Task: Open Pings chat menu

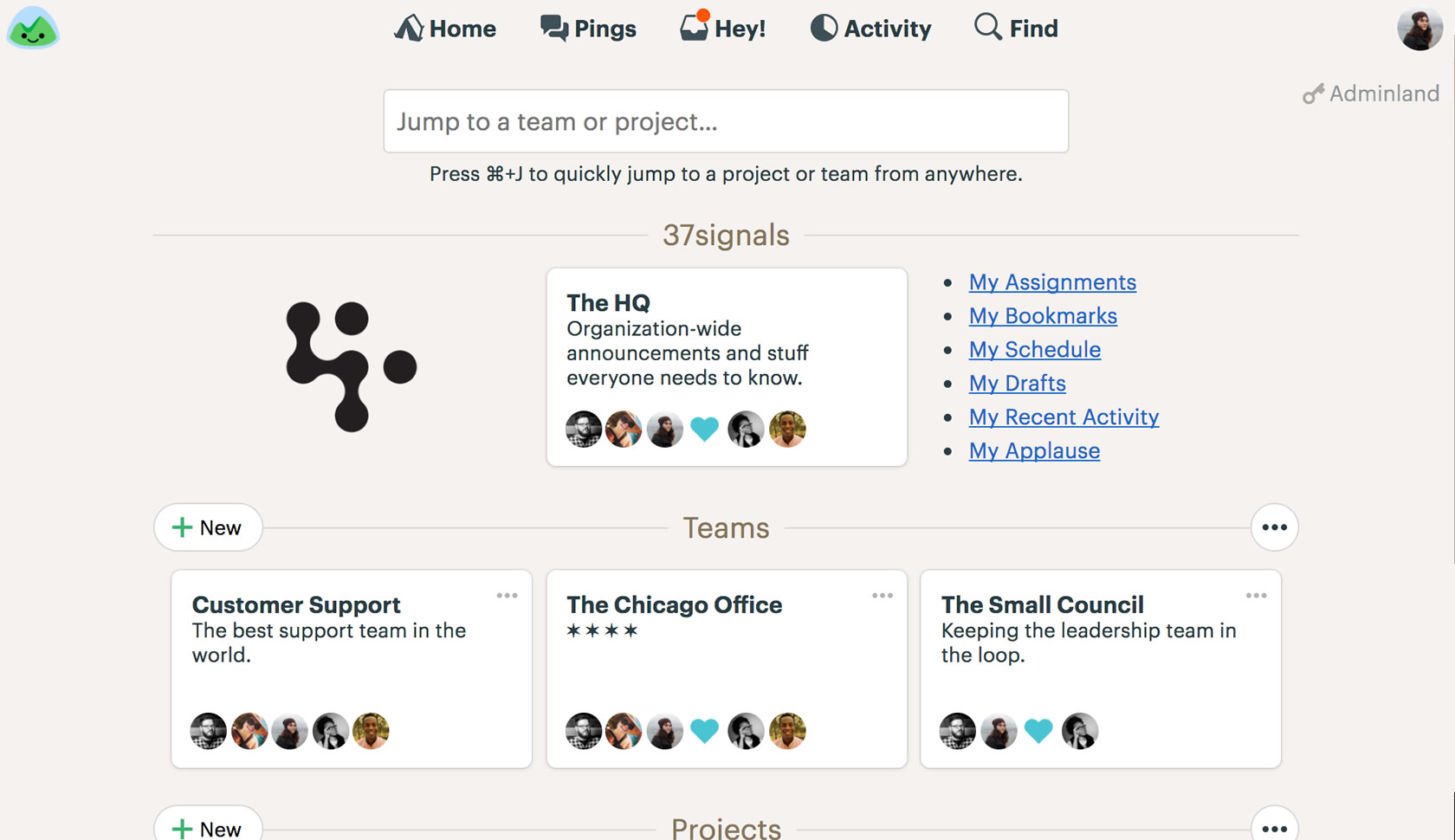Action: (x=588, y=29)
